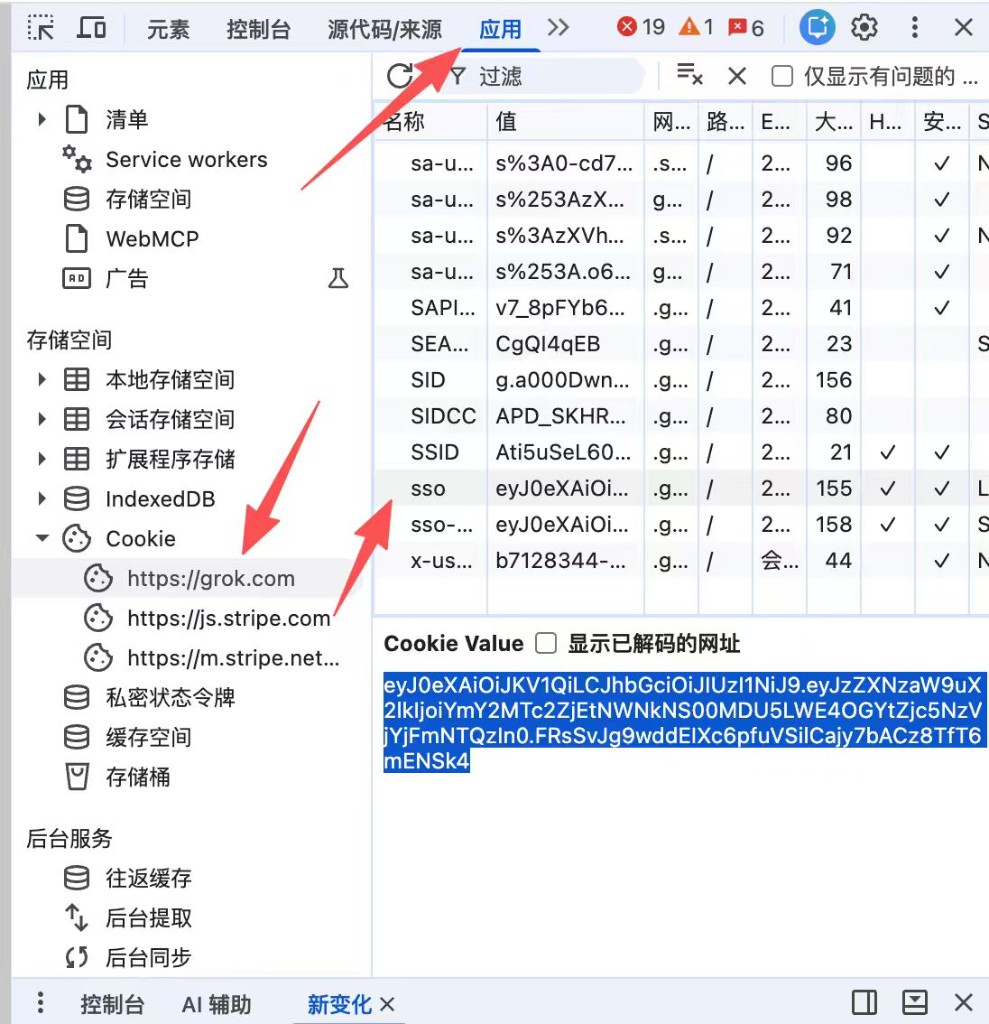Click the 1 warning counter
Viewport: 989px width, 1024px height.
tap(696, 27)
